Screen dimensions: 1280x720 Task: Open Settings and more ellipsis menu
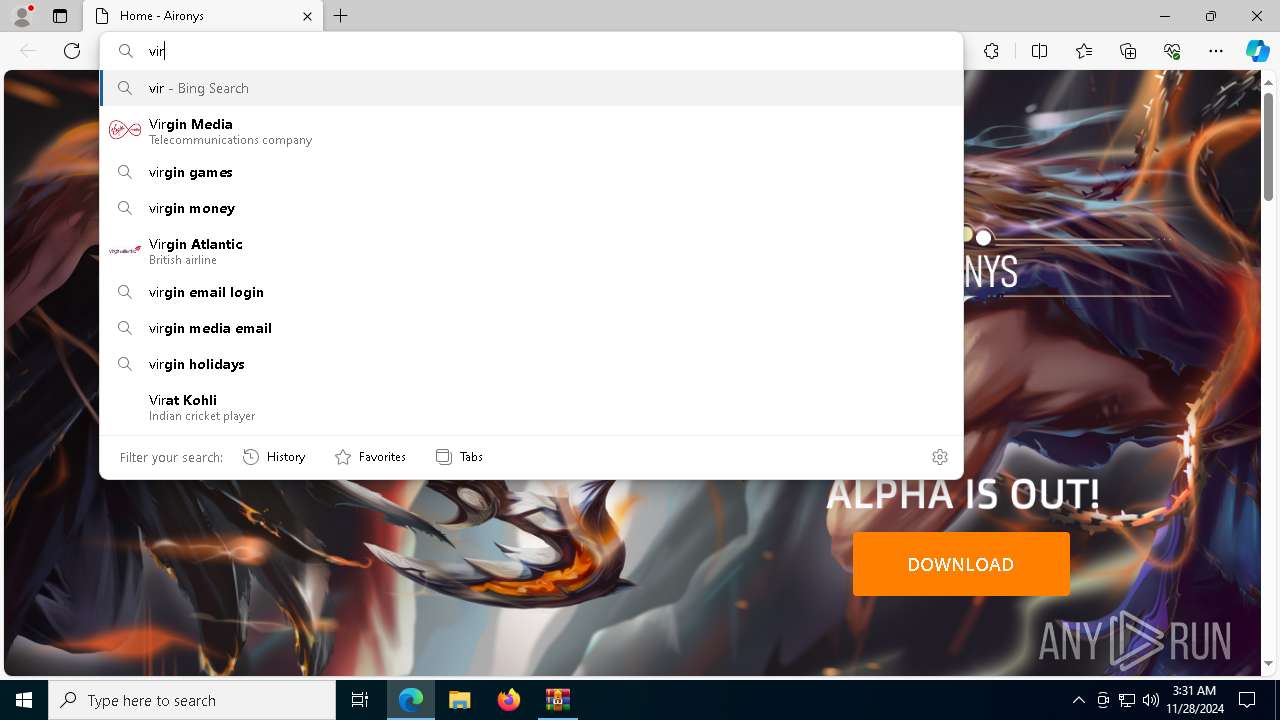point(1216,51)
